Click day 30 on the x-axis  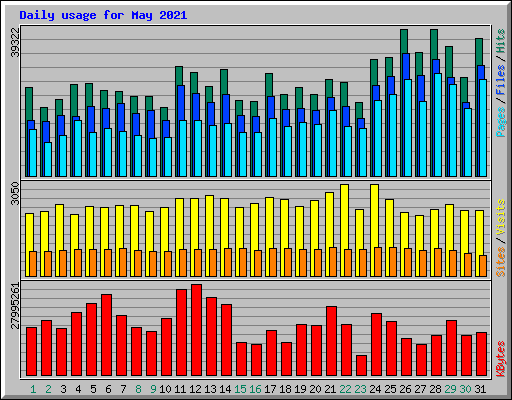tap(465, 389)
